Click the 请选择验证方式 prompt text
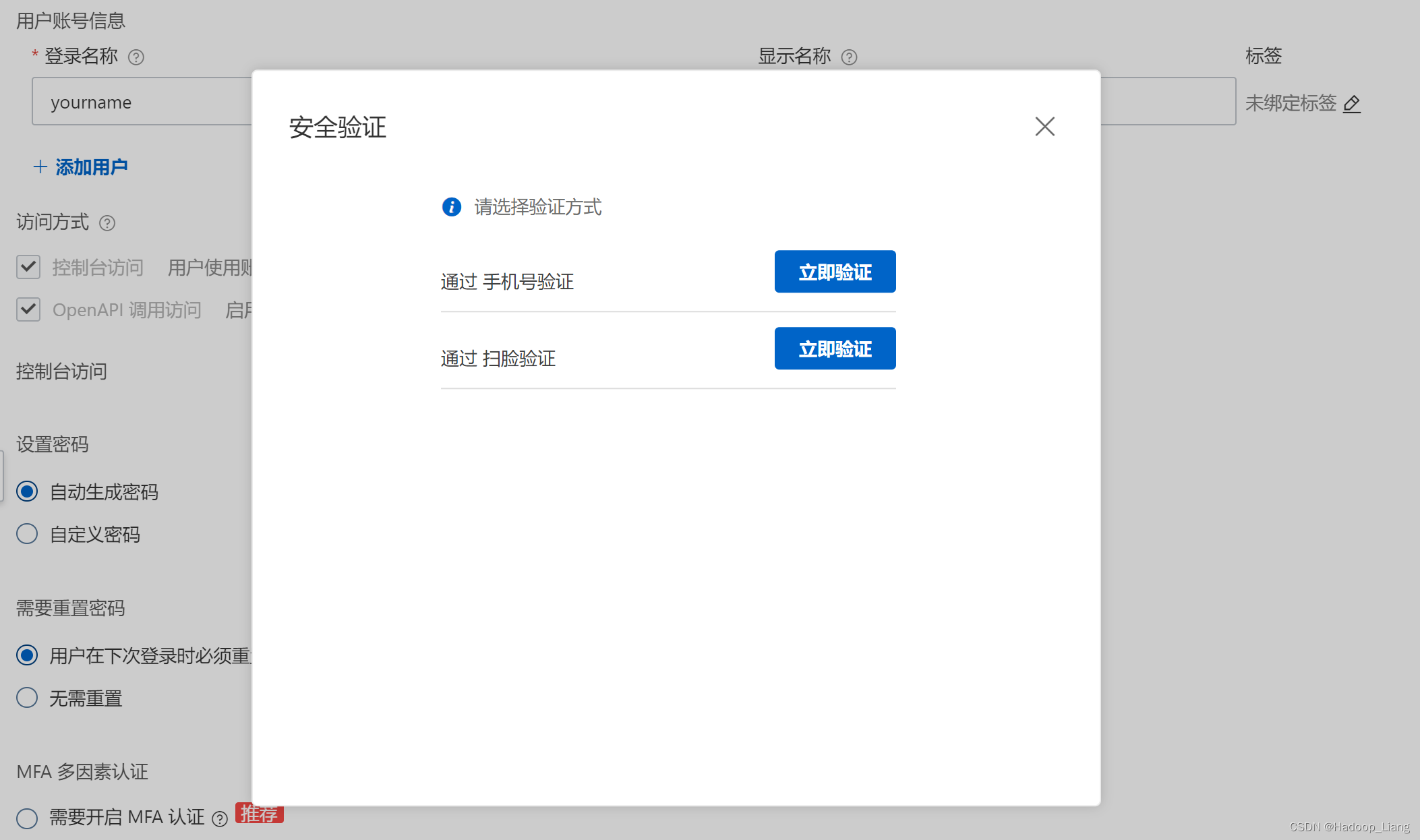This screenshot has width=1420, height=840. click(537, 207)
